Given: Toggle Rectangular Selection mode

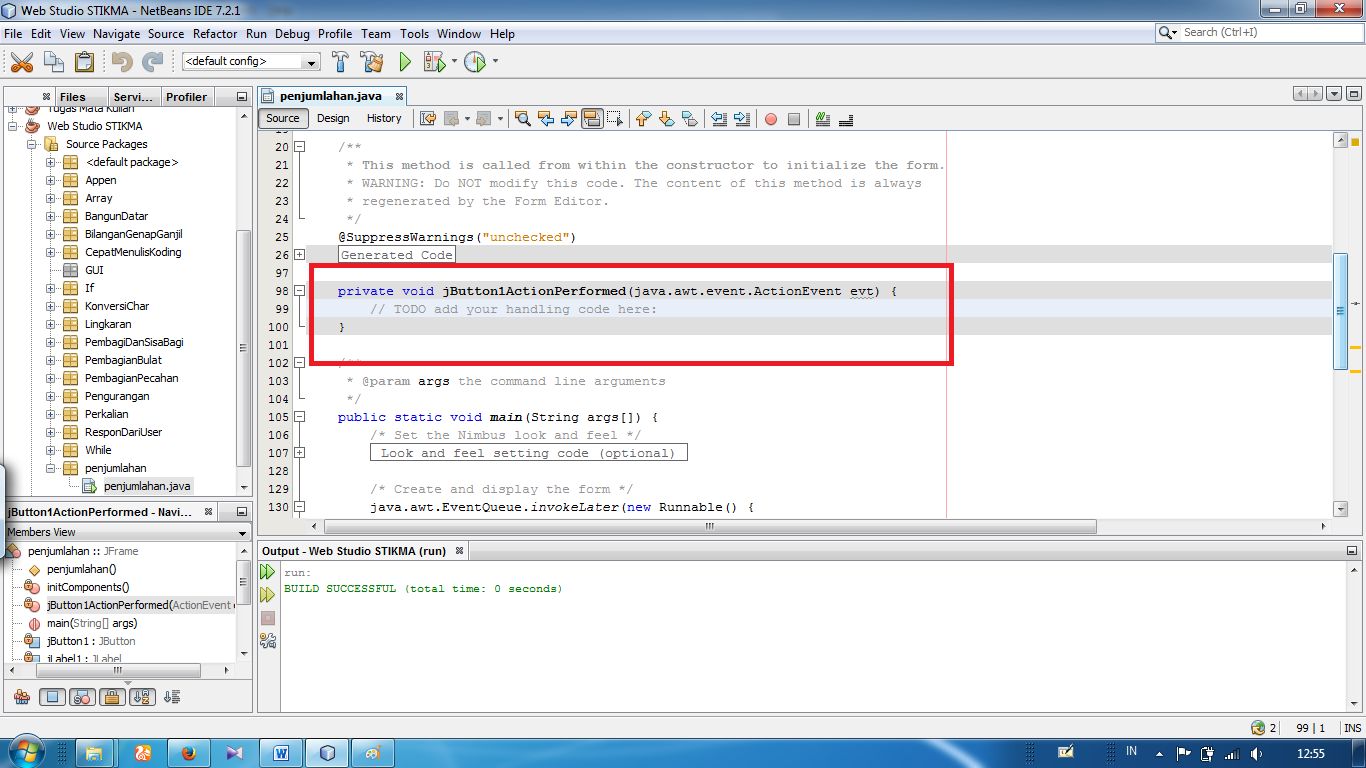Looking at the screenshot, I should pyautogui.click(x=616, y=118).
